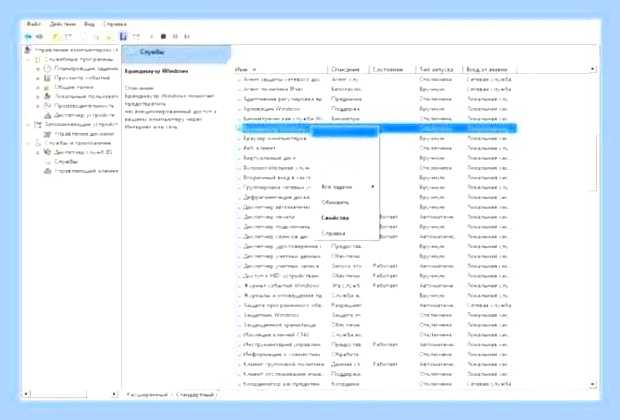The image size is (620, 420).
Task: Click the tree pane scroll-left arrow
Action: pos(26,394)
